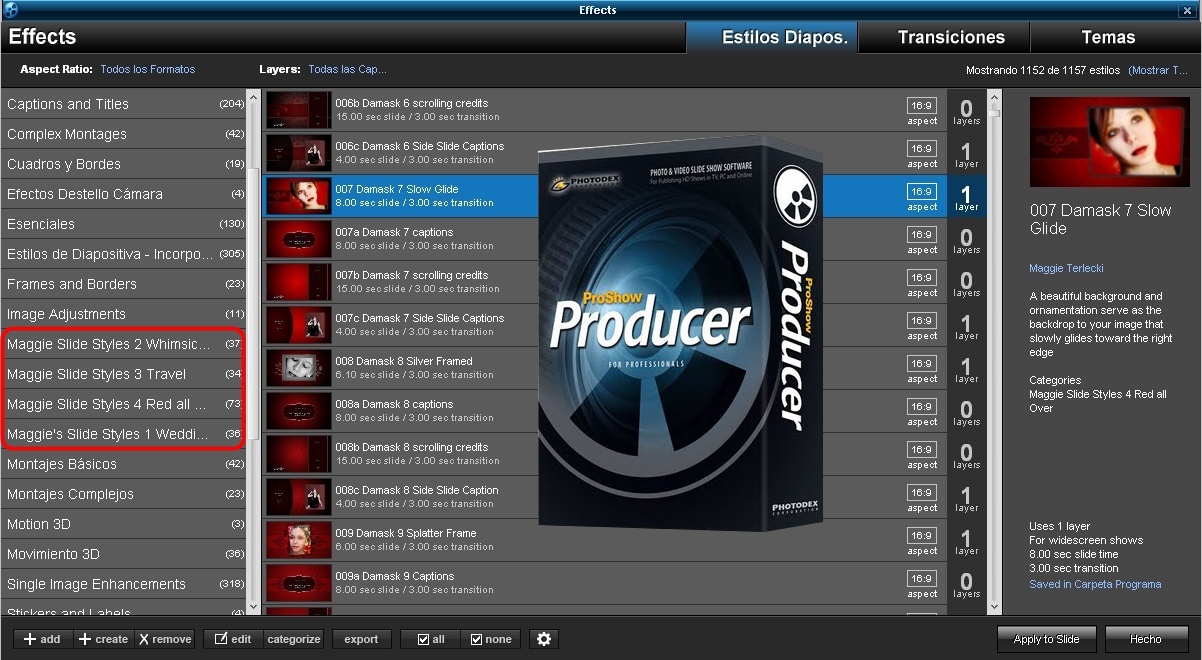Check the 'all' selection button
This screenshot has width=1202, height=660.
(431, 639)
